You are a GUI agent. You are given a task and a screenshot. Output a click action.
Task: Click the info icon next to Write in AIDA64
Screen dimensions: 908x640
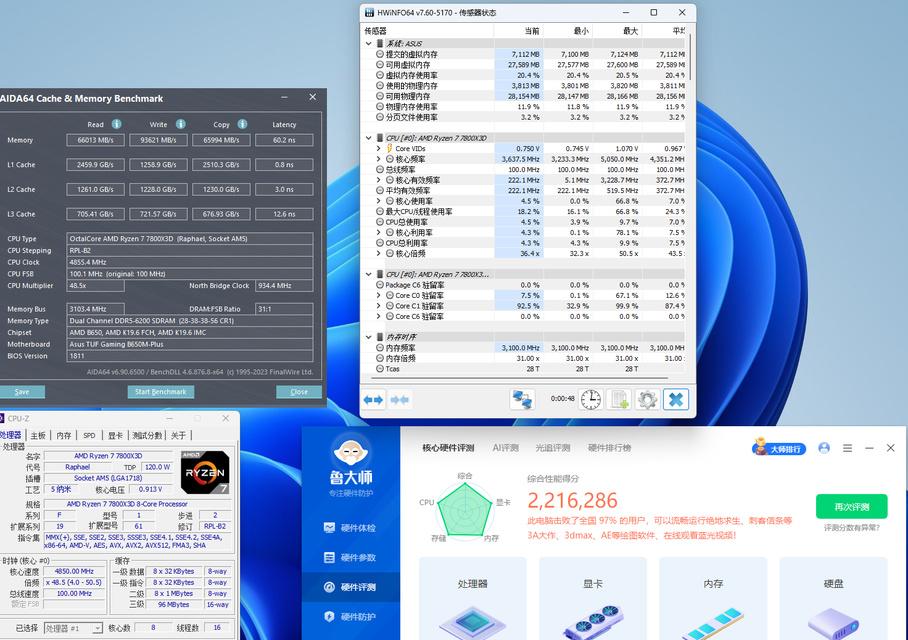coord(181,124)
